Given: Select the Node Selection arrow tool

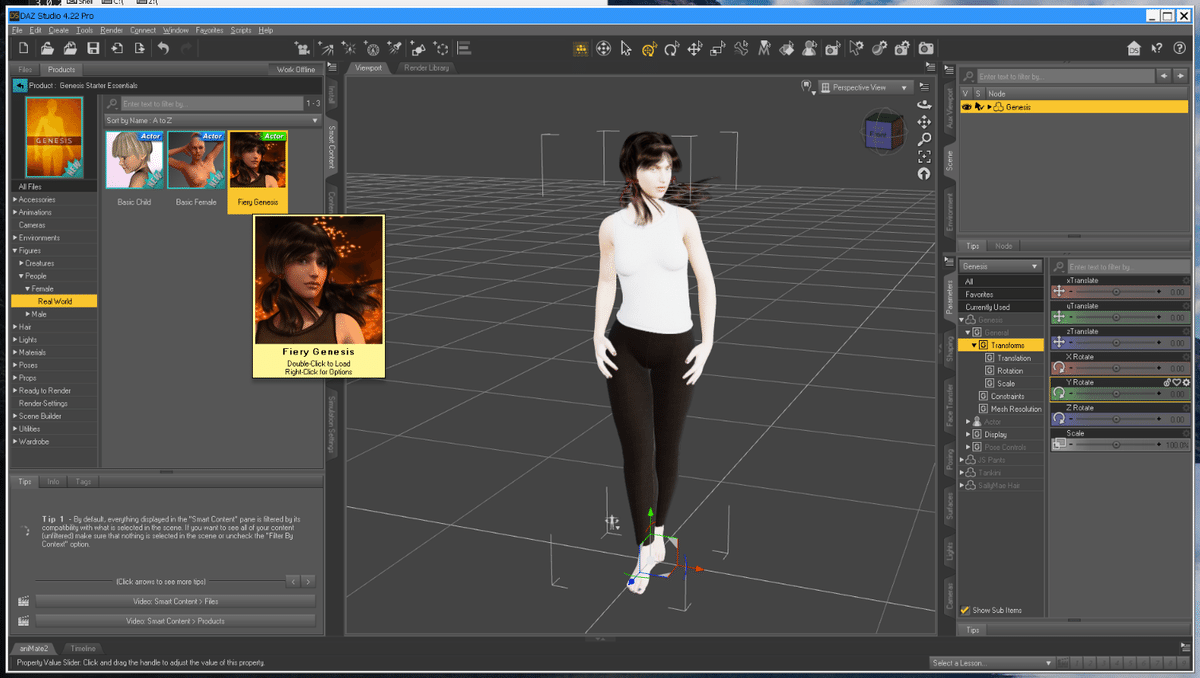Looking at the screenshot, I should click(x=626, y=48).
